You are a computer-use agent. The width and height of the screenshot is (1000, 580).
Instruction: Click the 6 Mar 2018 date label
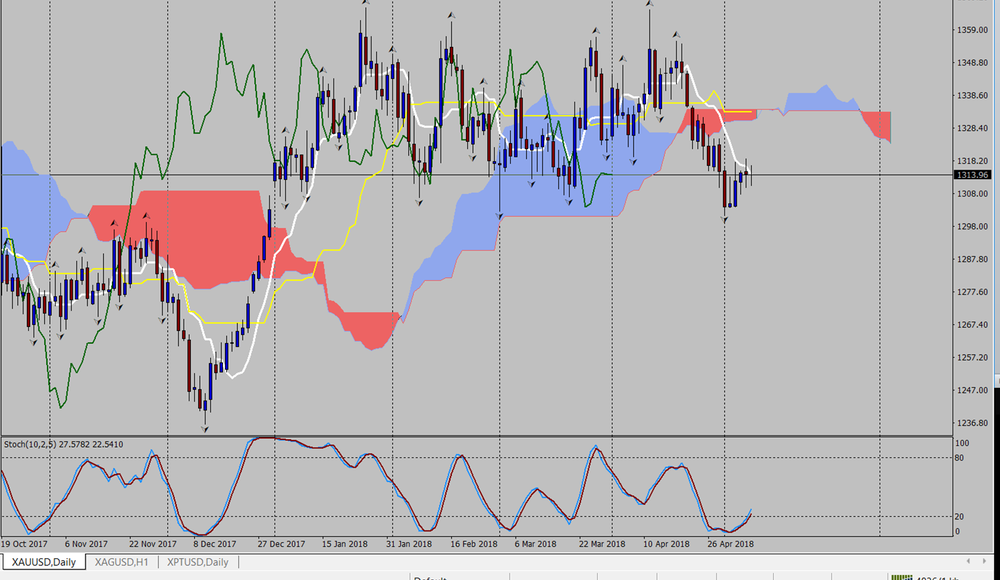535,544
